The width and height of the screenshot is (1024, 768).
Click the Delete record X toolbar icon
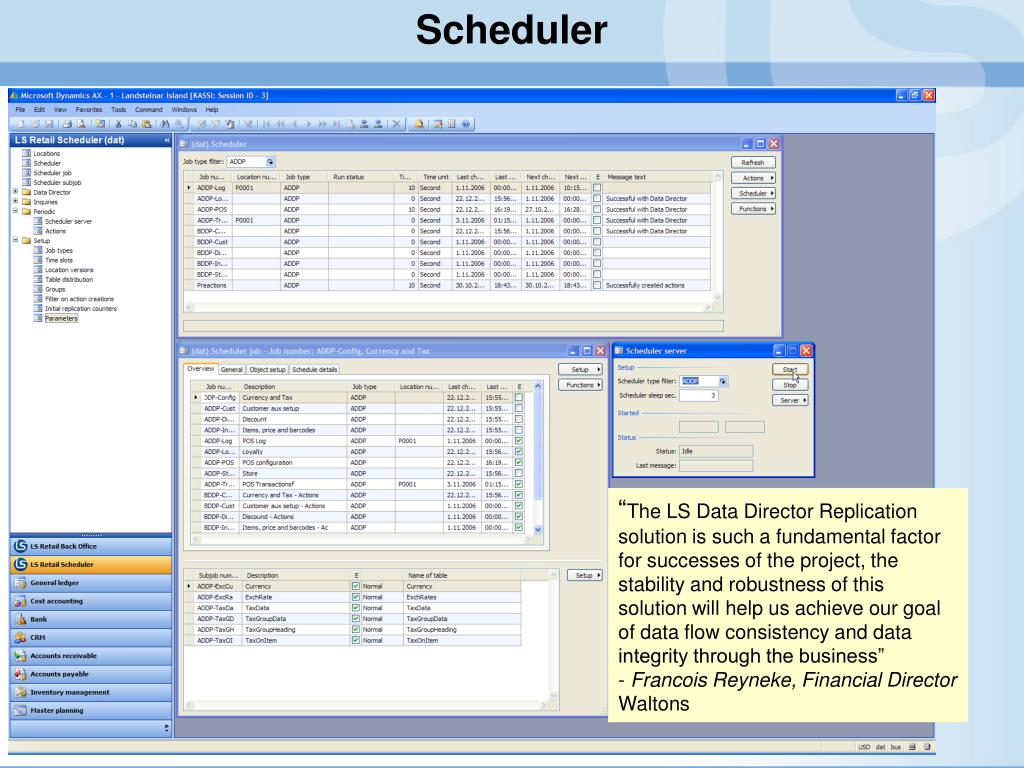click(x=396, y=123)
